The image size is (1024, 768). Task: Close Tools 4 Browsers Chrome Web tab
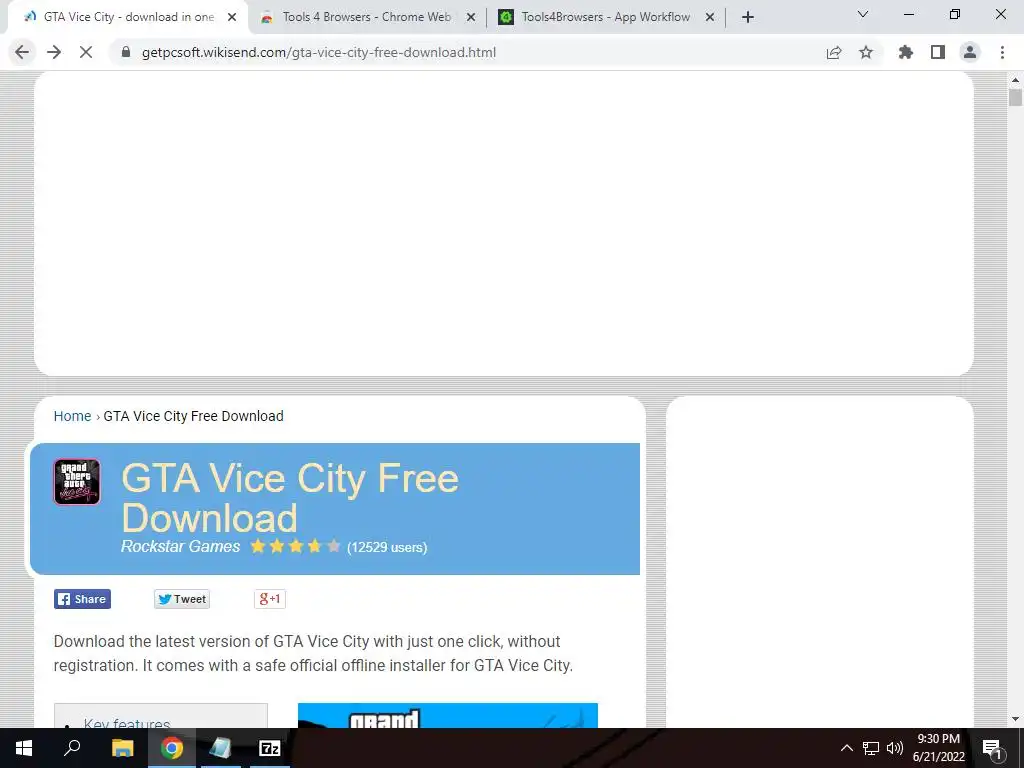point(470,18)
